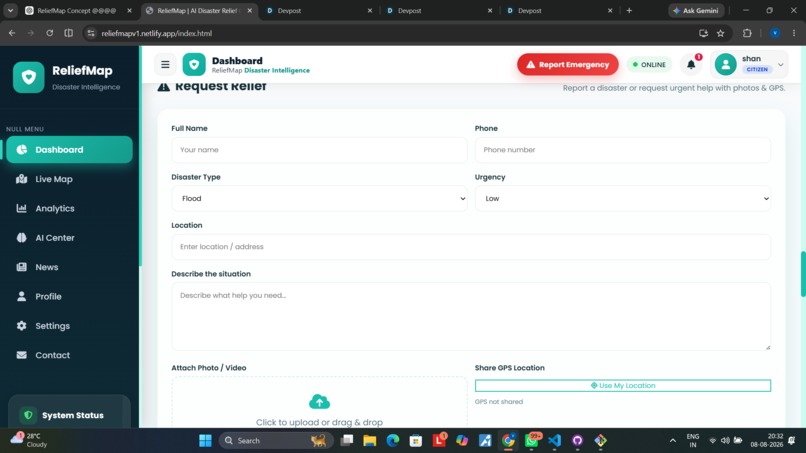806x453 pixels.
Task: Open the Disaster Type dropdown
Action: pyautogui.click(x=319, y=198)
